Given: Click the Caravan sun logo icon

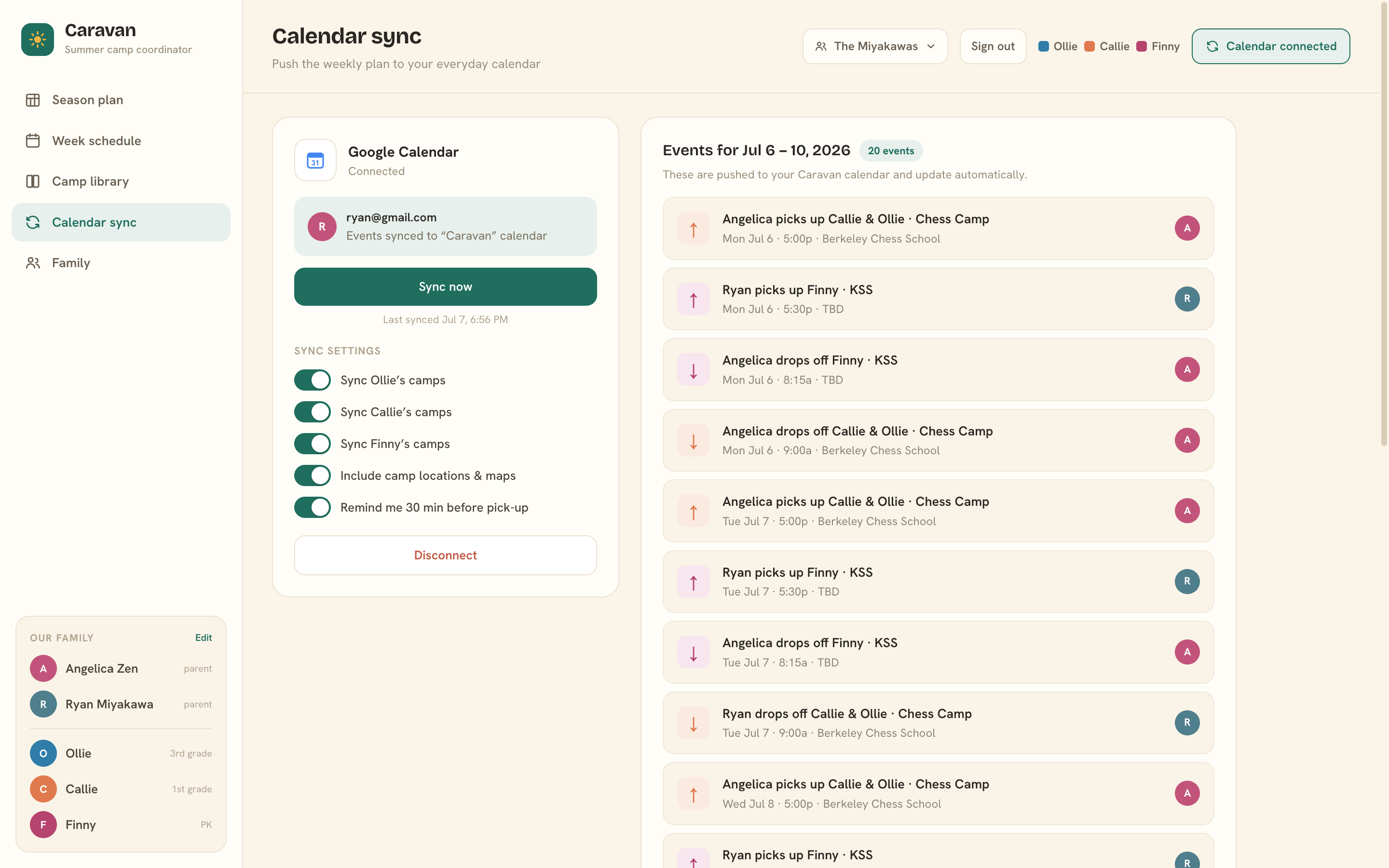Looking at the screenshot, I should pyautogui.click(x=37, y=39).
